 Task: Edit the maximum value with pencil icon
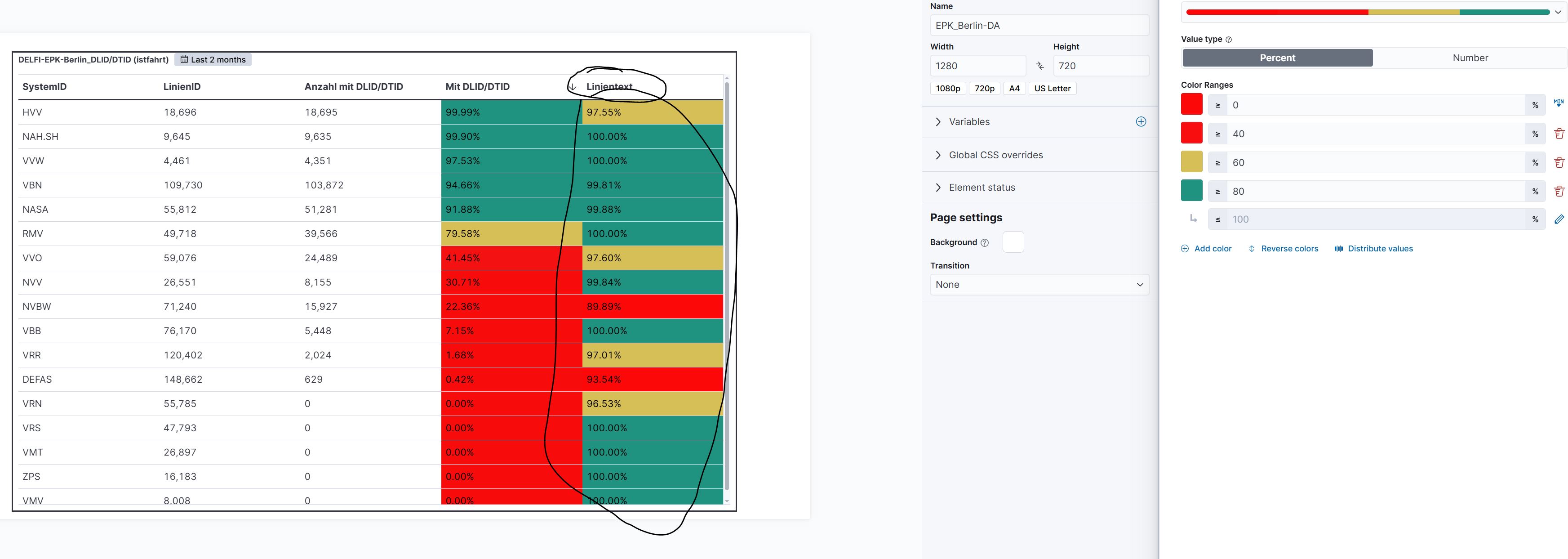click(x=1559, y=219)
